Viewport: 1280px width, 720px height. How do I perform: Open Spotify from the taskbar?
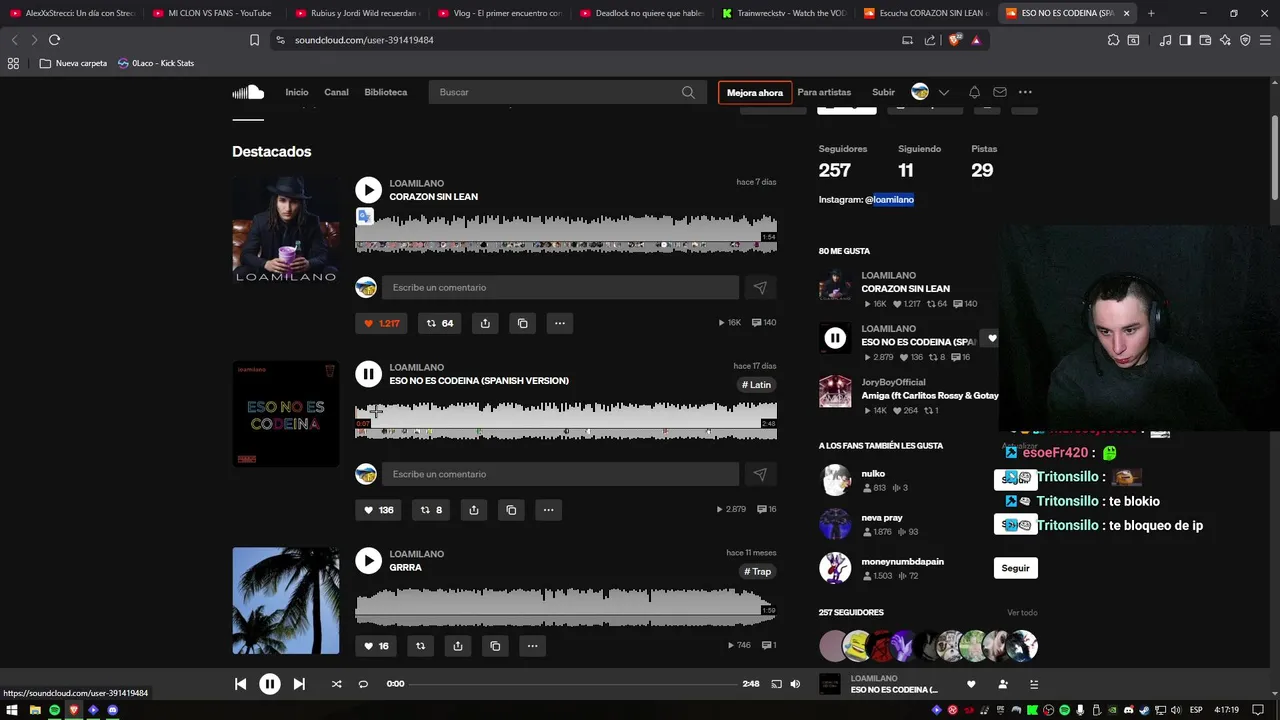(x=54, y=710)
